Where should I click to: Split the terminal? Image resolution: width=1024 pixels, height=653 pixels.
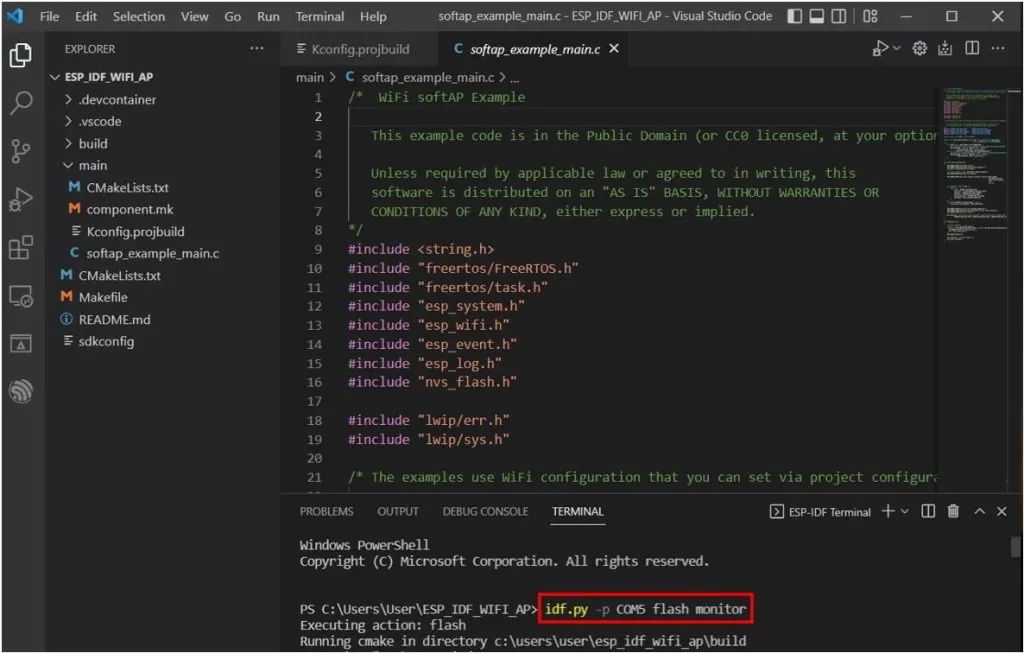click(928, 511)
